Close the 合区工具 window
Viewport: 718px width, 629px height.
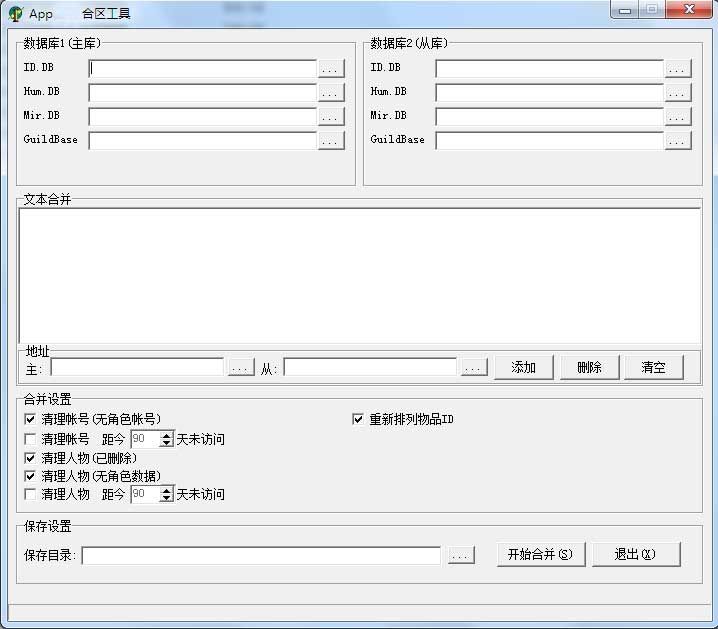689,10
